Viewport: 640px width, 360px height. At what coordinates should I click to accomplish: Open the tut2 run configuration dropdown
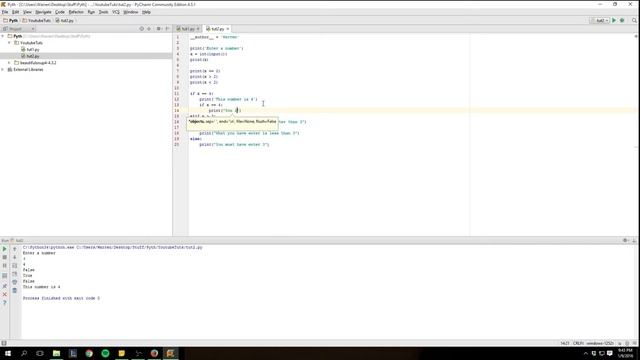(600, 20)
